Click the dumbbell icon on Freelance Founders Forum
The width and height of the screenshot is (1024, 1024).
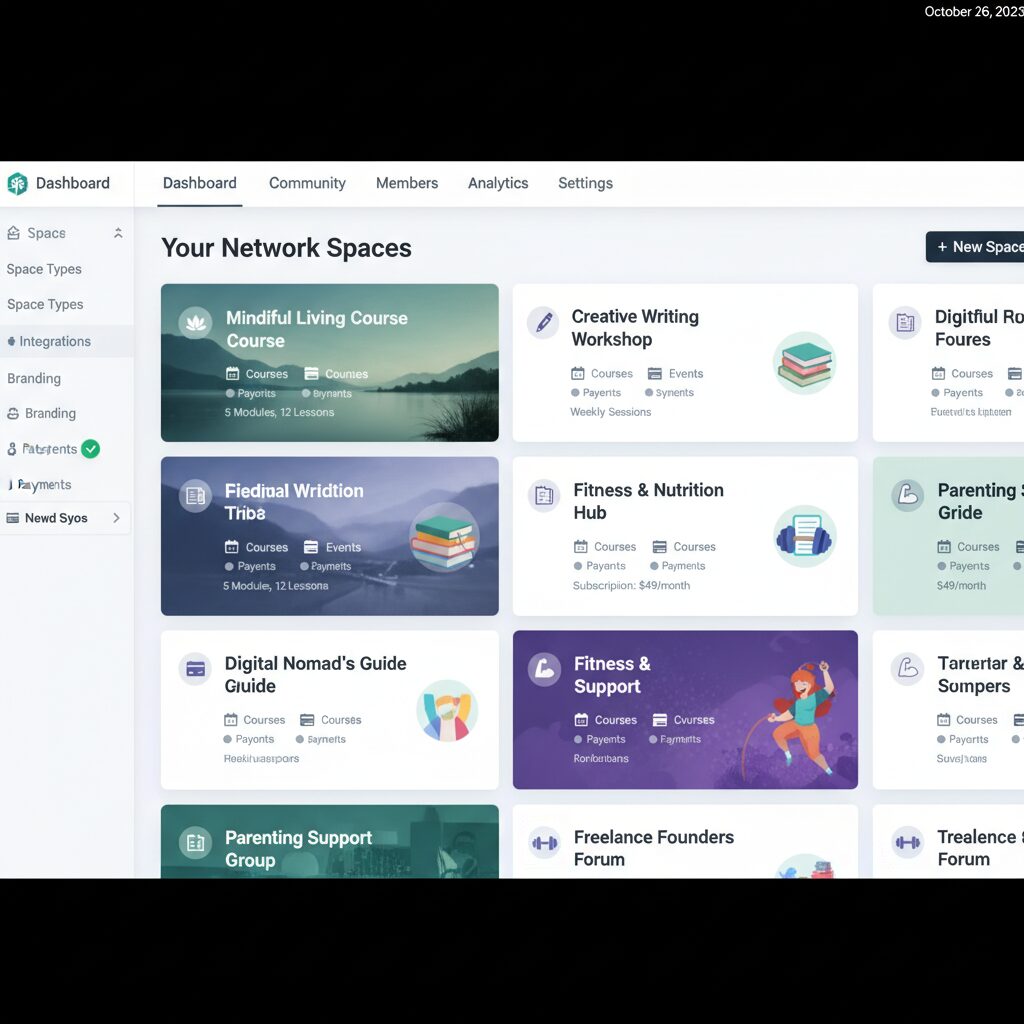tap(544, 843)
